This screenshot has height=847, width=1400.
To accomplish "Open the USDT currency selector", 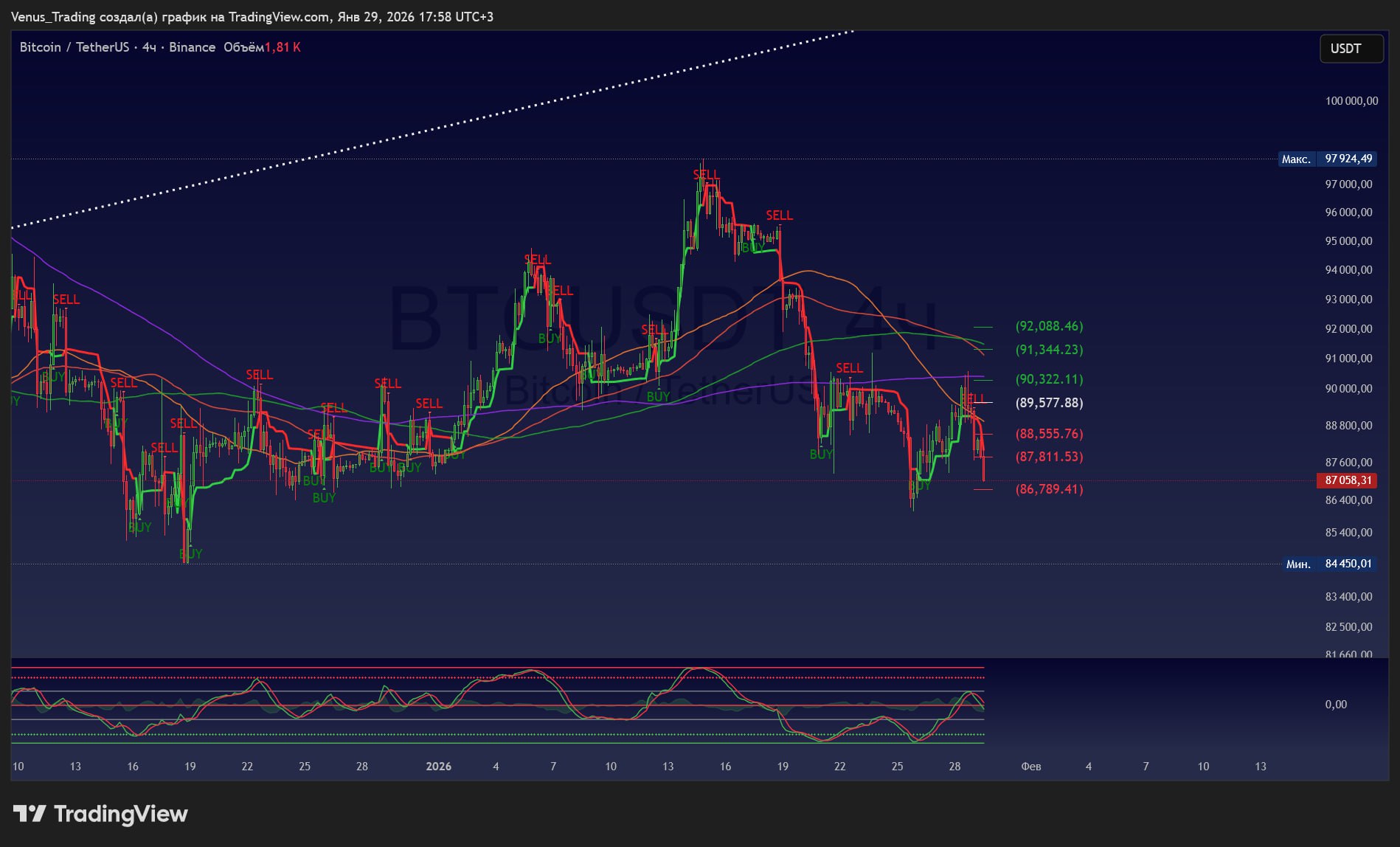I will tap(1350, 49).
